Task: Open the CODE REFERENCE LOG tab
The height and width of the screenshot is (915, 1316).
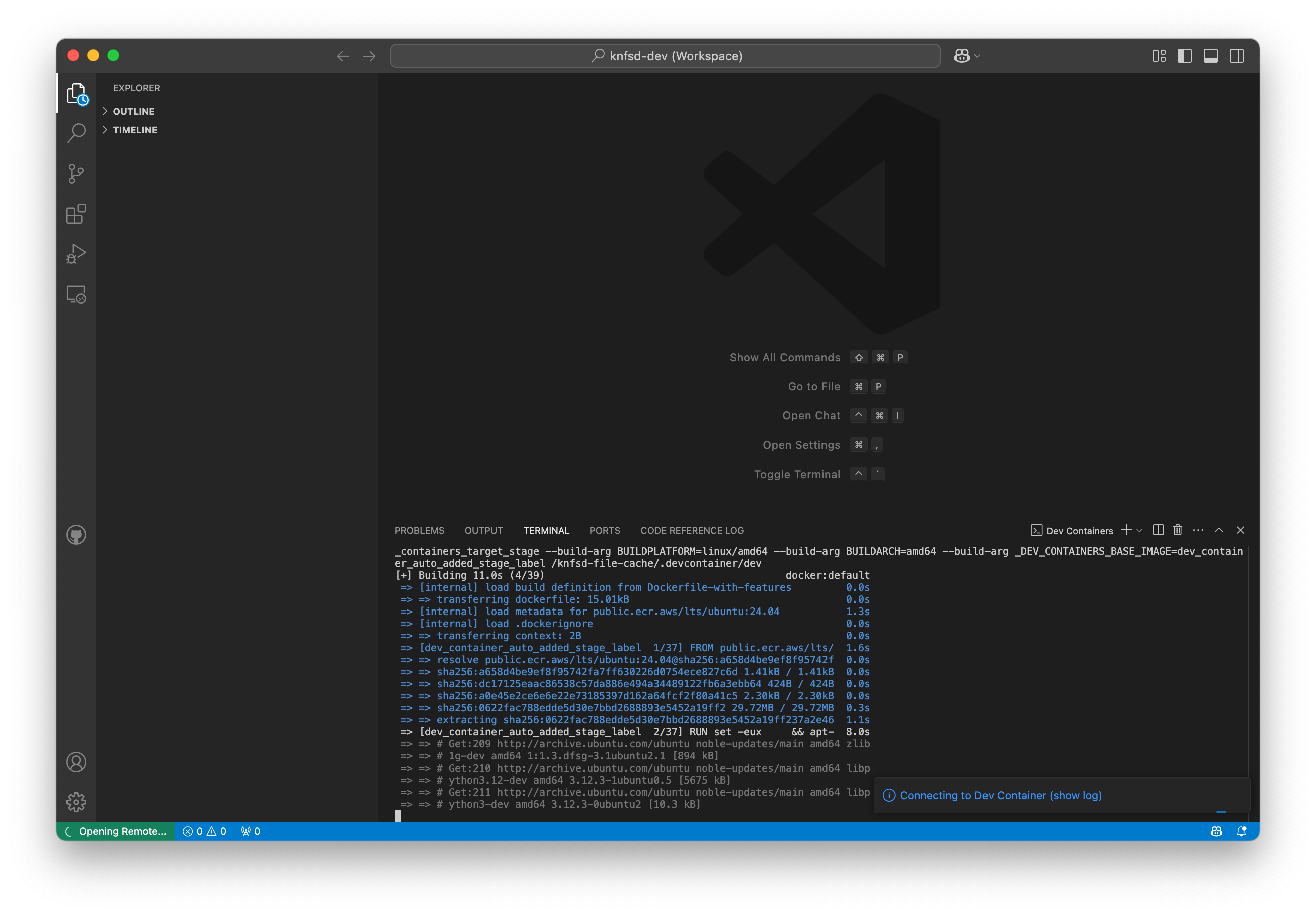Action: tap(692, 530)
